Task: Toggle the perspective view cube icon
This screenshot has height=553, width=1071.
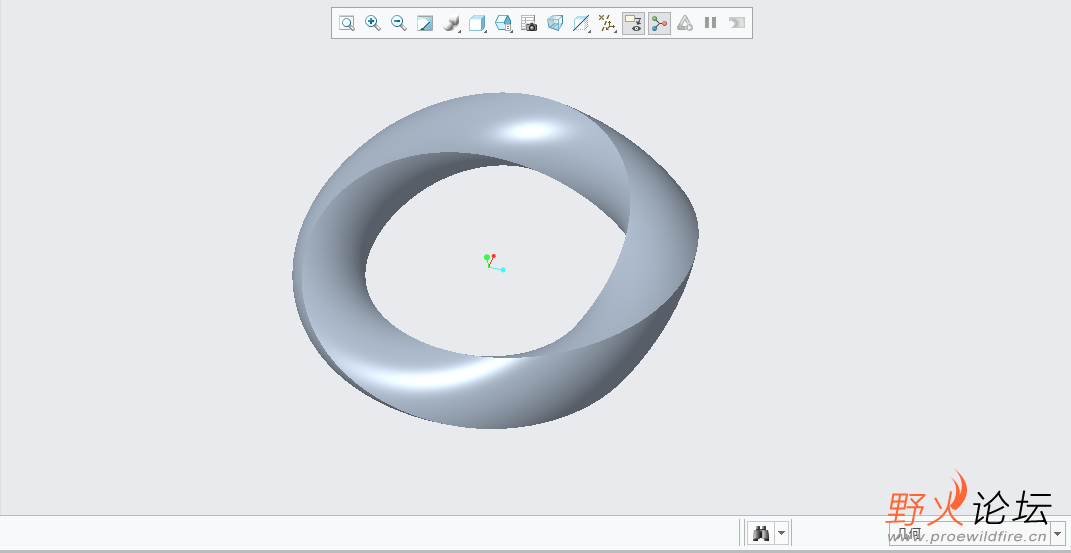Action: 555,23
